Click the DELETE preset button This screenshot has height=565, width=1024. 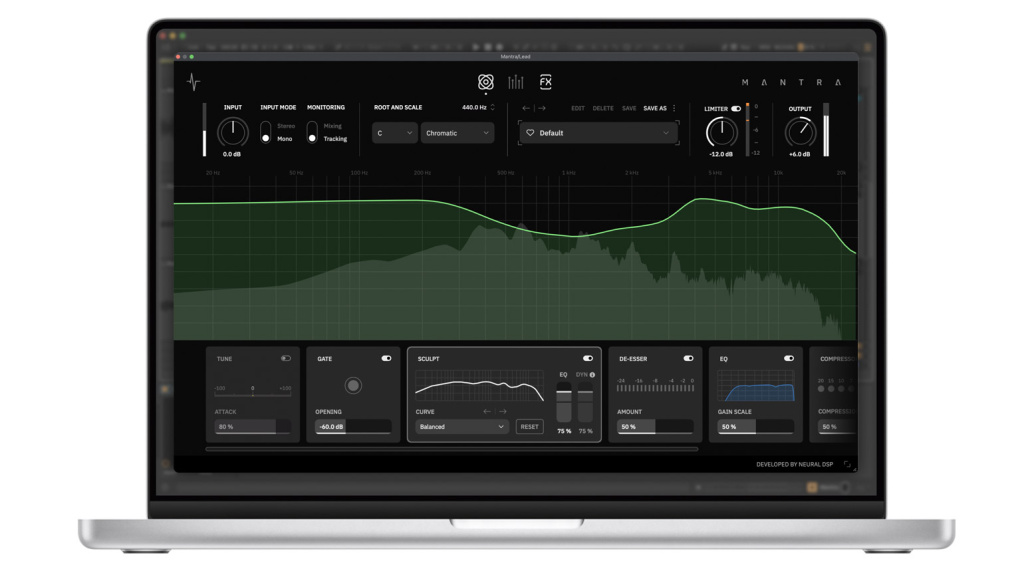coord(603,108)
